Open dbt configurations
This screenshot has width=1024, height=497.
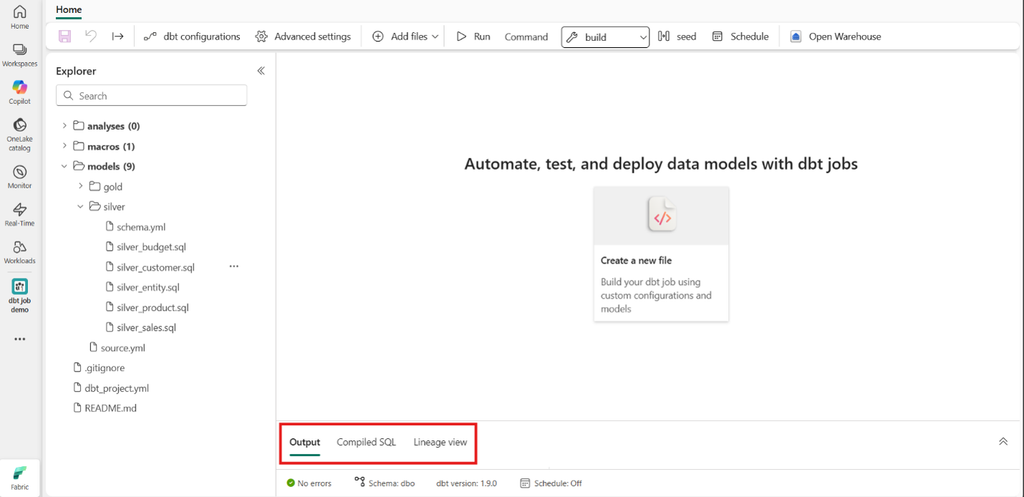[192, 37]
